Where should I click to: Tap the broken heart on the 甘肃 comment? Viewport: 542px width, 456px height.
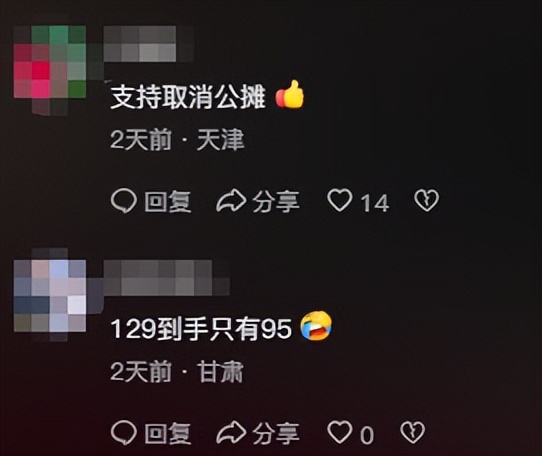[412, 432]
